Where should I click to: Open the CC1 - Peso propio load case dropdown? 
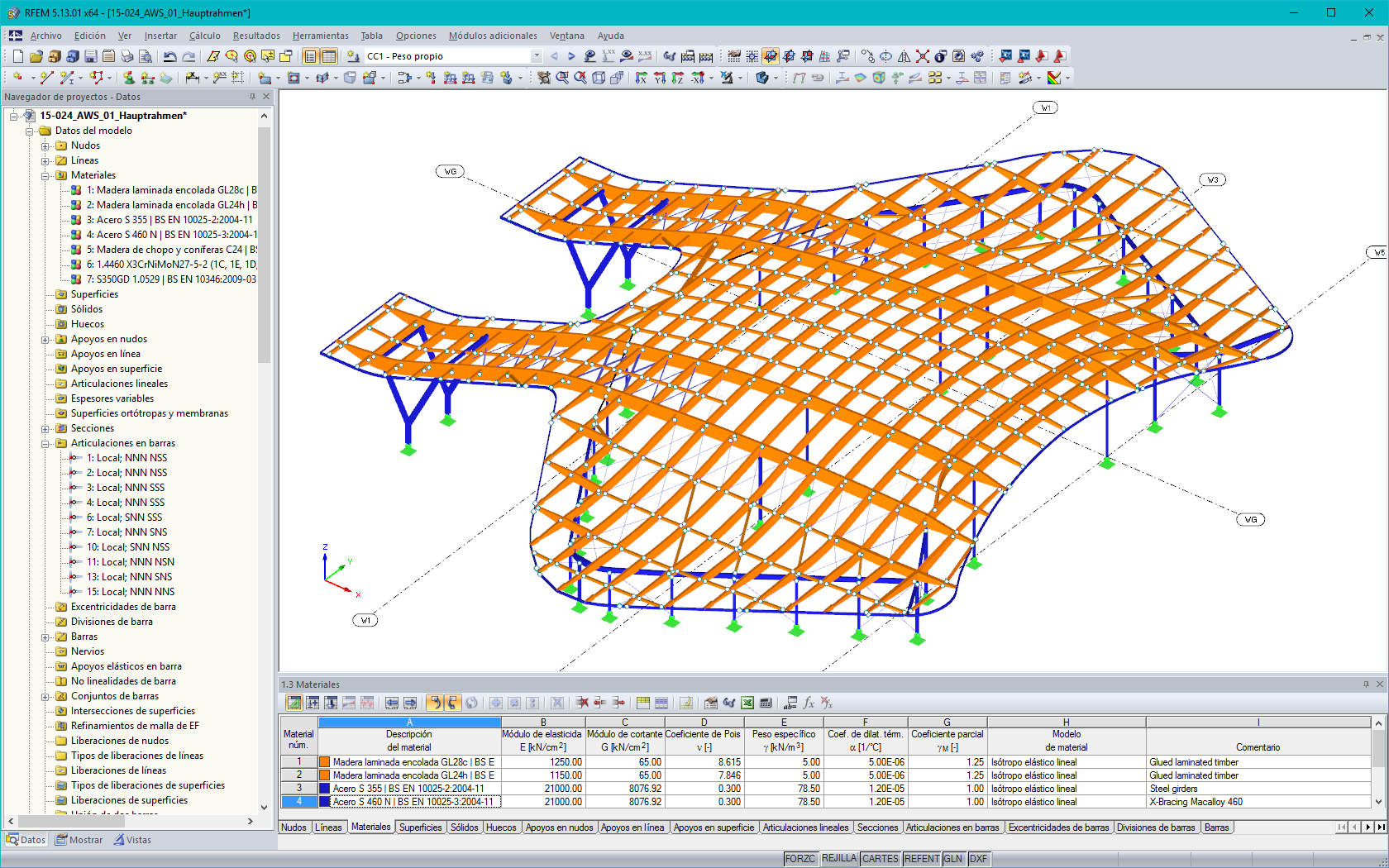(x=534, y=56)
